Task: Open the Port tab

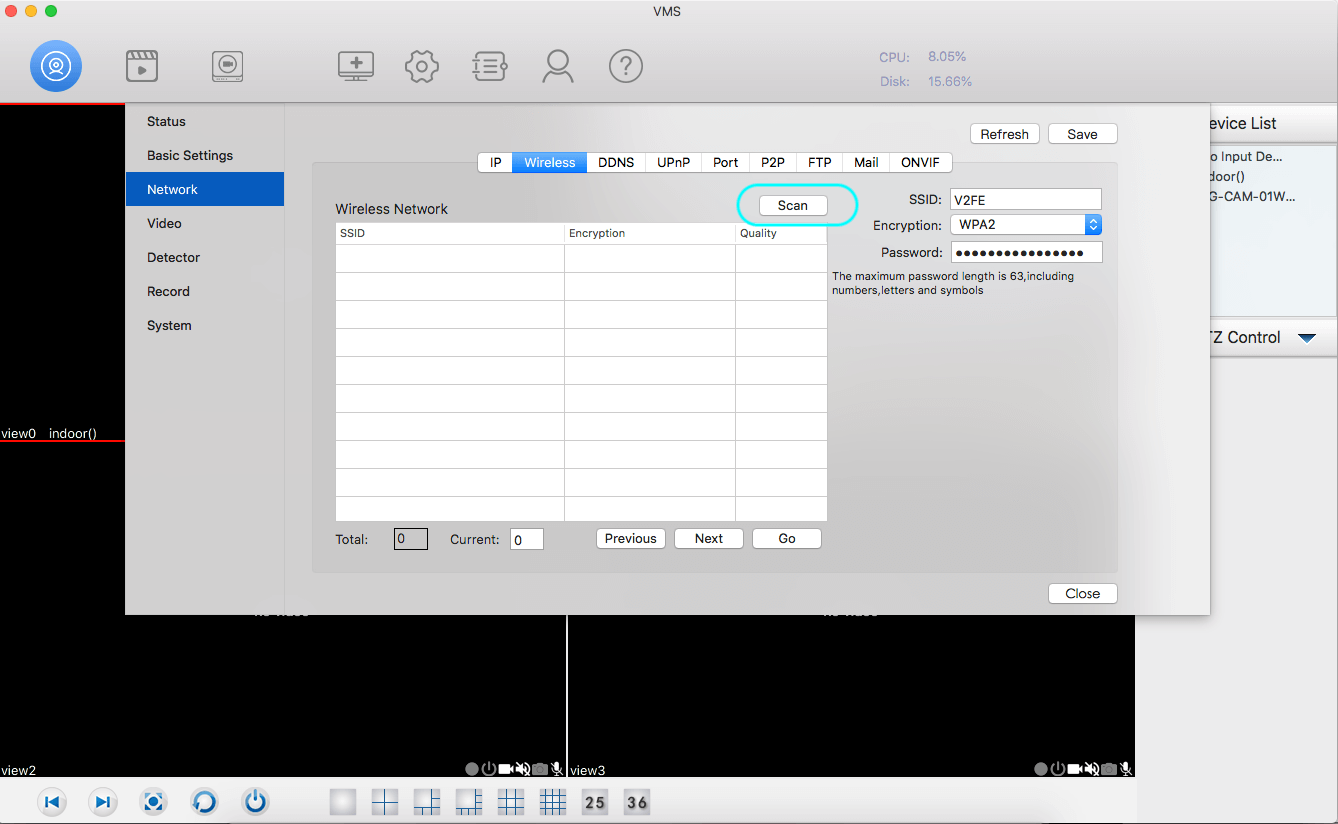Action: (x=726, y=162)
